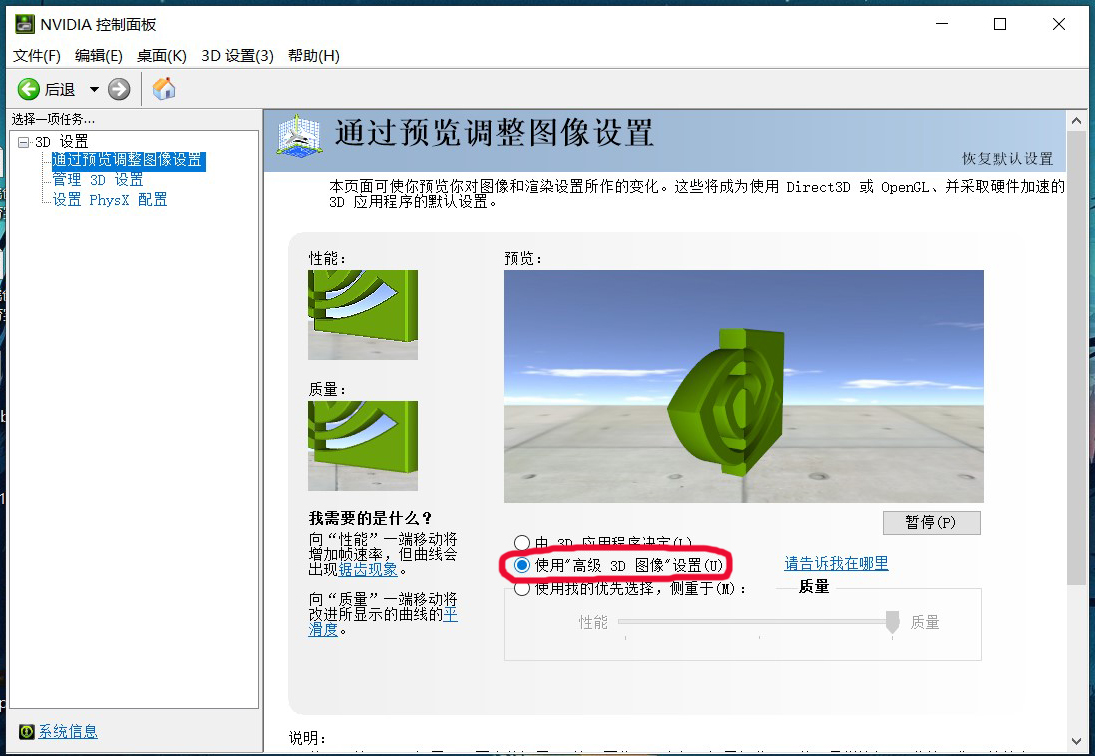Click the right scrollbar up arrow
This screenshot has height=756, width=1095.
coord(1078,118)
